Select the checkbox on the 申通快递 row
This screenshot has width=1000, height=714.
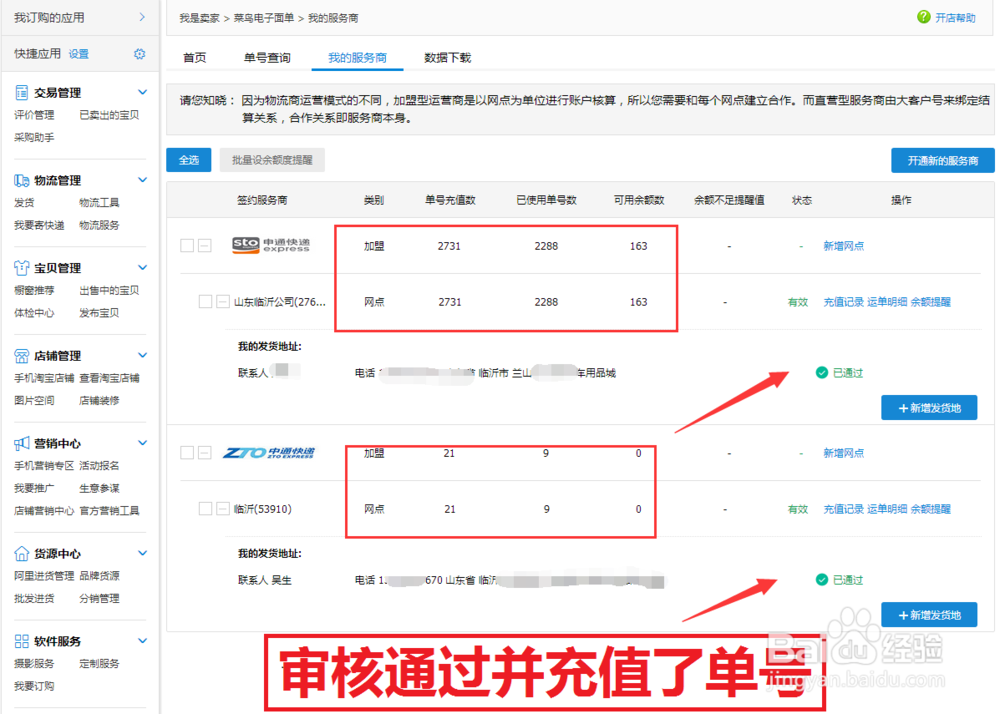[188, 244]
